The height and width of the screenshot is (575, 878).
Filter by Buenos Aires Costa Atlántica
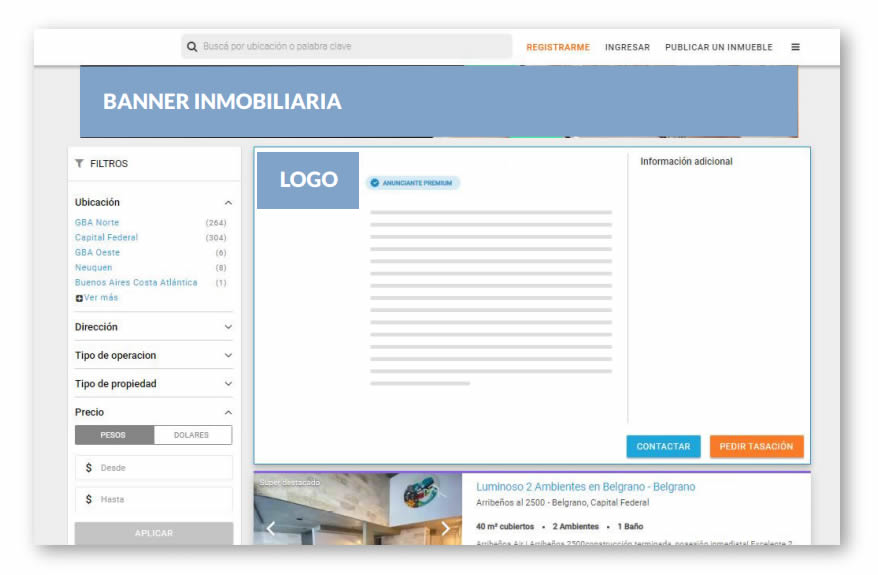[x=136, y=283]
